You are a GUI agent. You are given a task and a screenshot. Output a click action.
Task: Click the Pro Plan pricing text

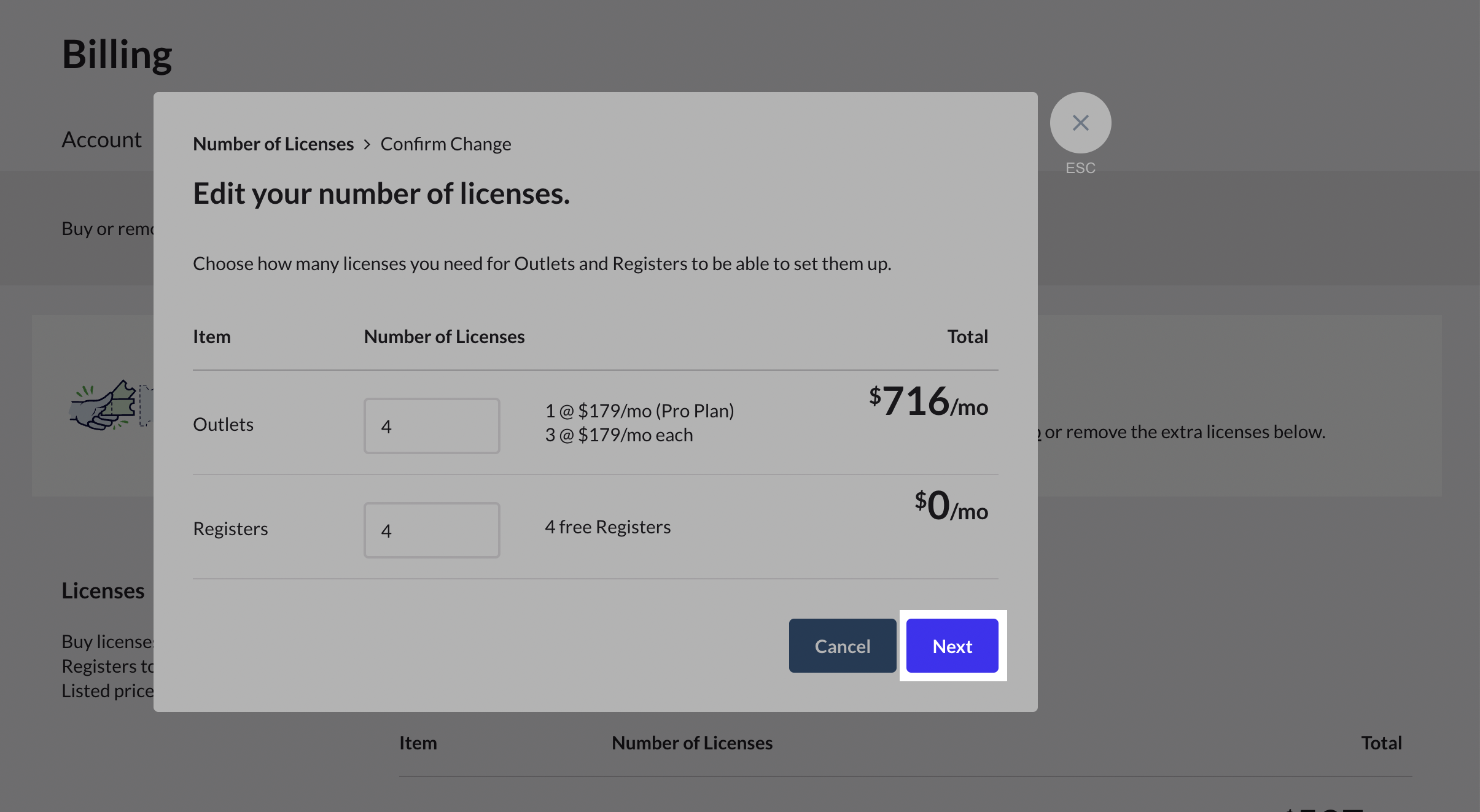point(639,411)
